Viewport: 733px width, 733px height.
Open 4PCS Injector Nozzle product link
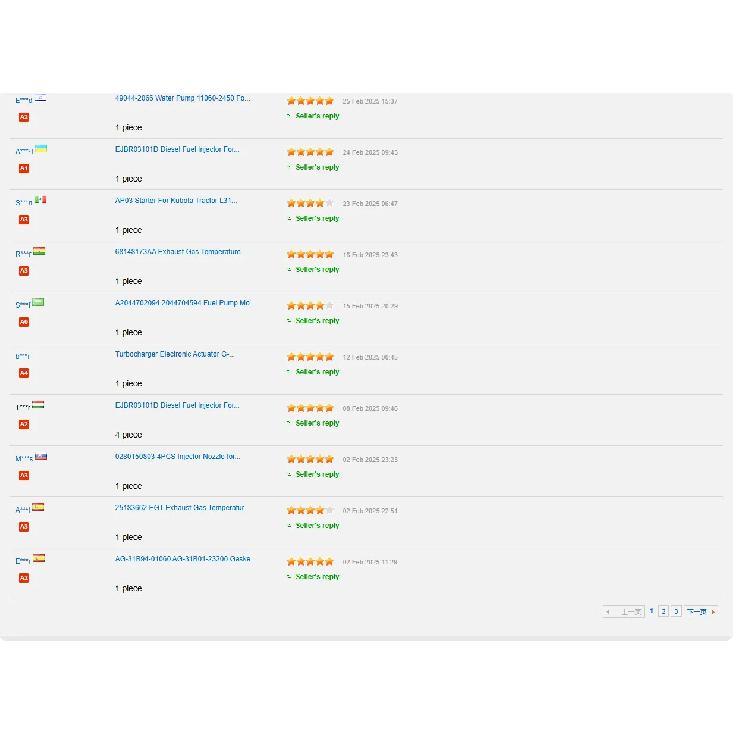(x=178, y=456)
